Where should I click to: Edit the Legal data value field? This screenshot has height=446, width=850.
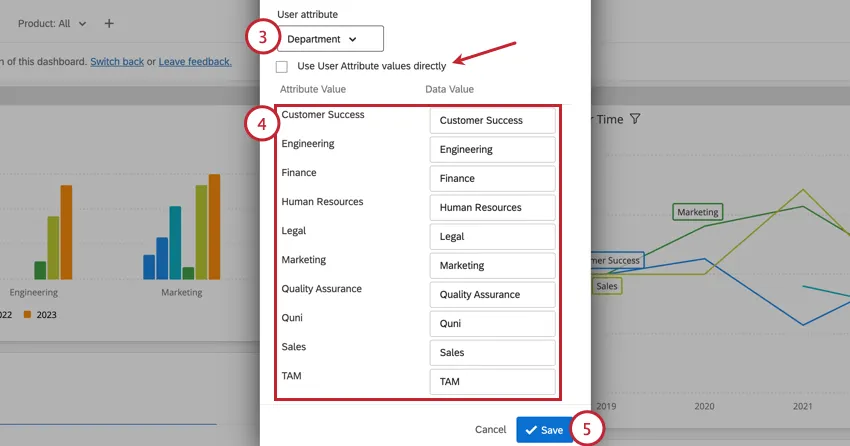(492, 236)
